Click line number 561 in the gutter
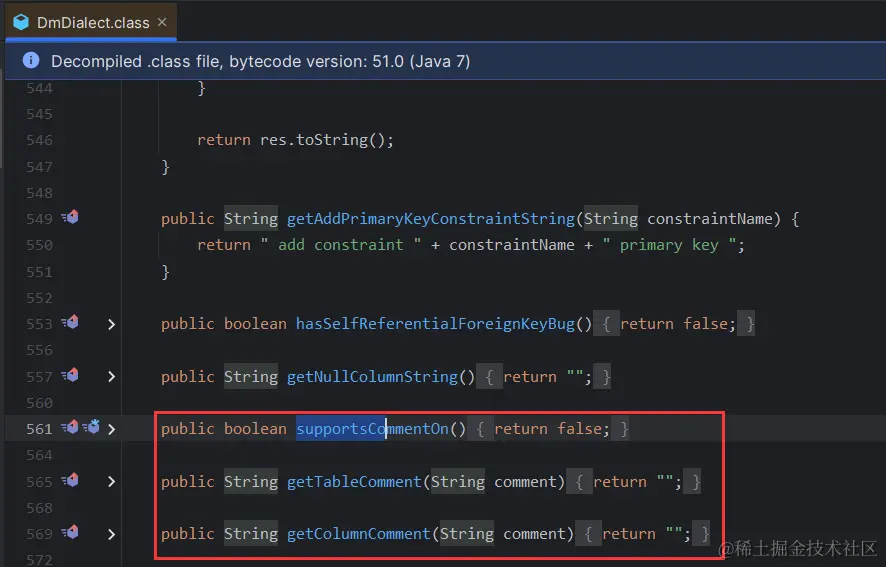Image resolution: width=886 pixels, height=567 pixels. [39, 429]
